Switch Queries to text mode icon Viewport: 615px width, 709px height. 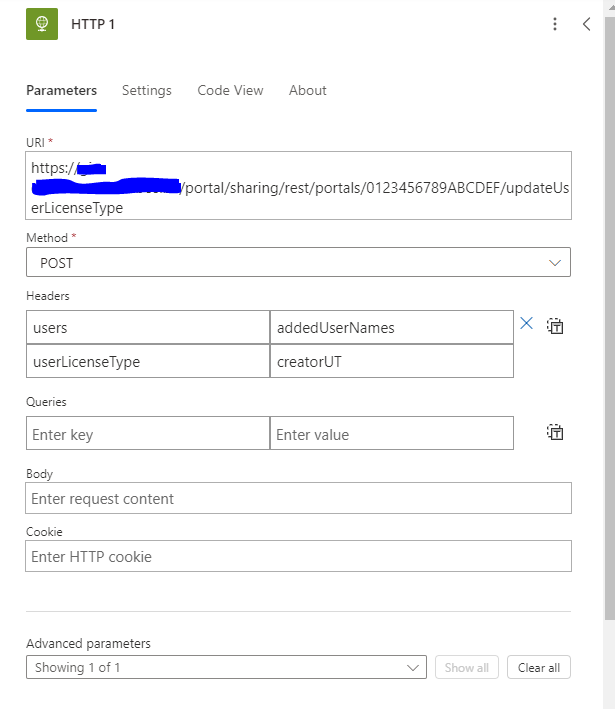click(555, 433)
